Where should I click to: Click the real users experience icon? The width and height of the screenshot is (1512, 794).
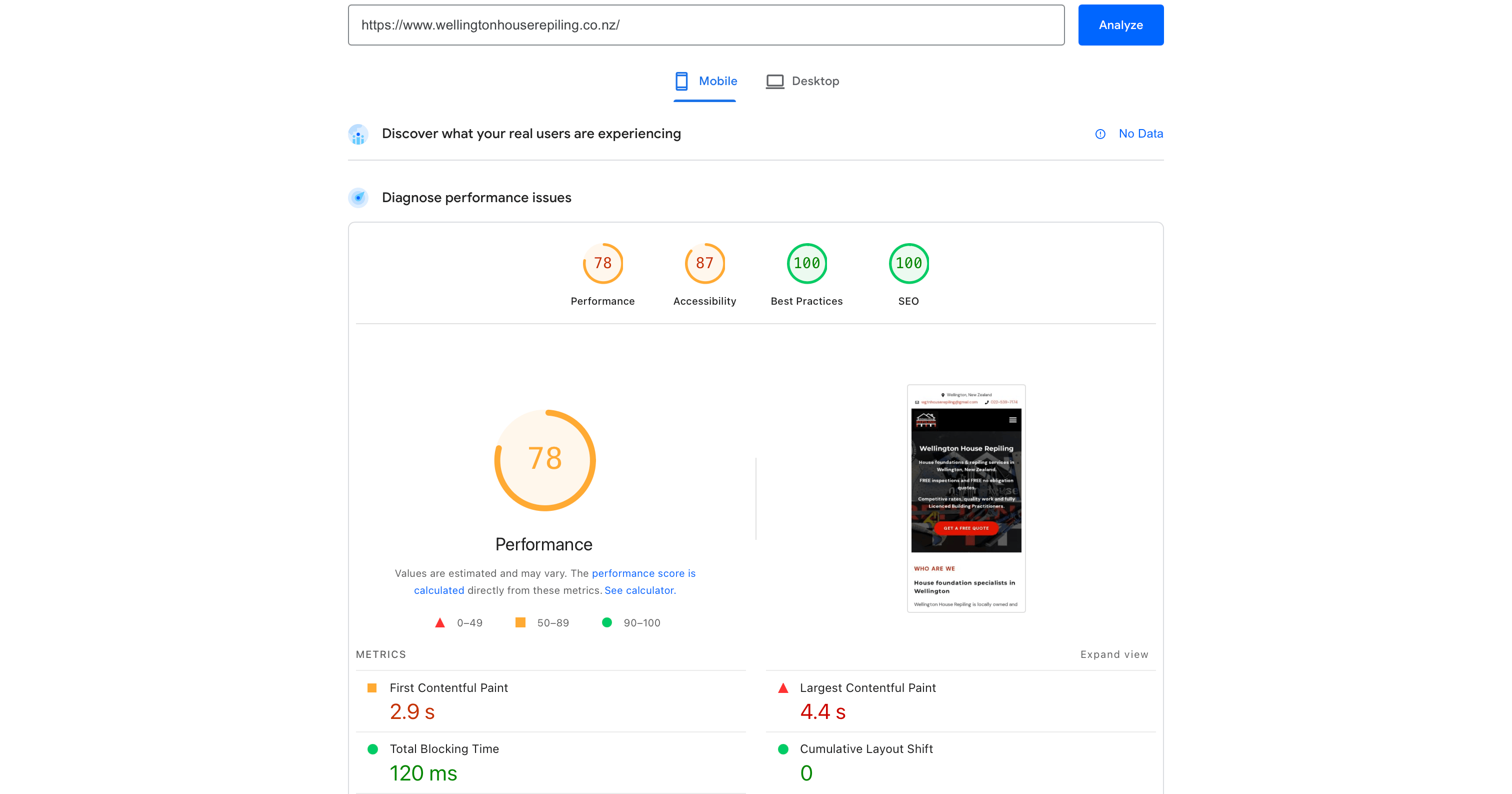358,135
